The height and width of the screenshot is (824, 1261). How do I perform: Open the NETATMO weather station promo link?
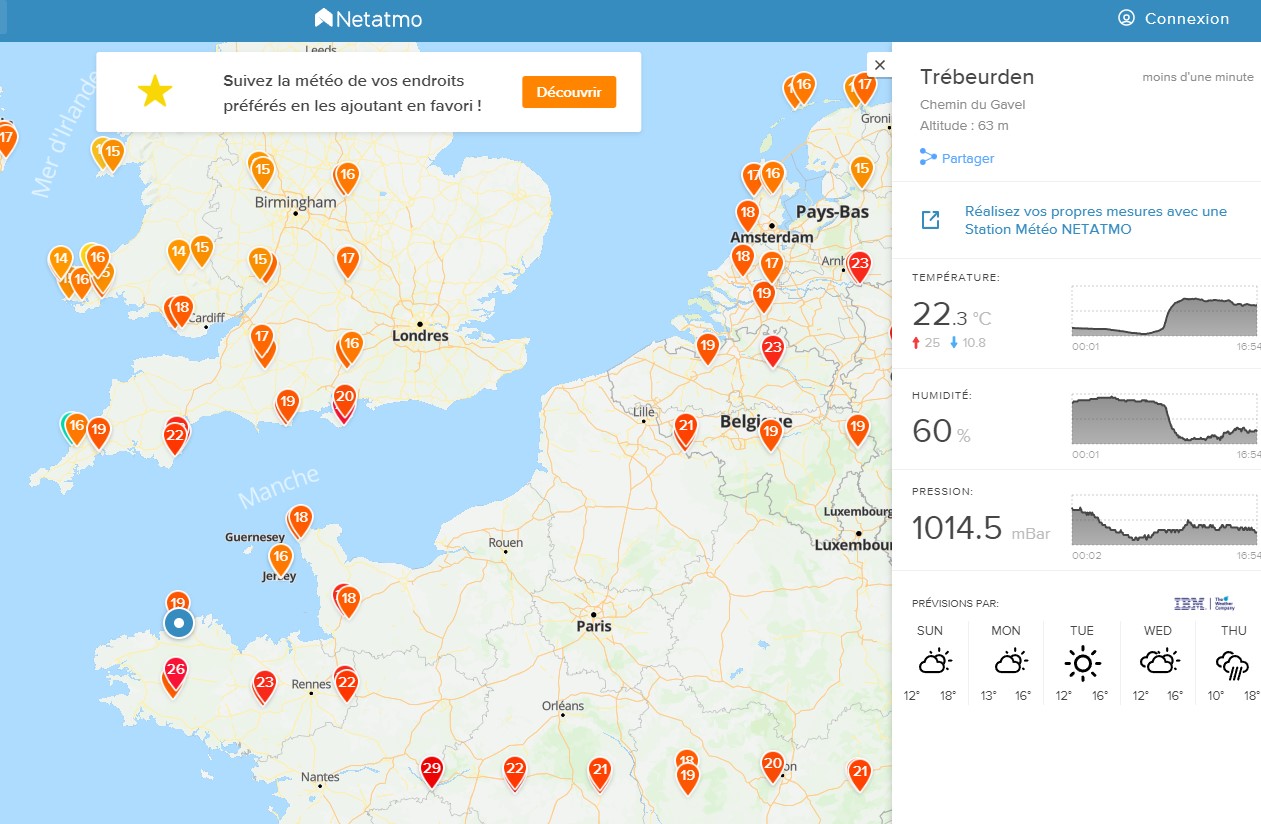(1095, 220)
